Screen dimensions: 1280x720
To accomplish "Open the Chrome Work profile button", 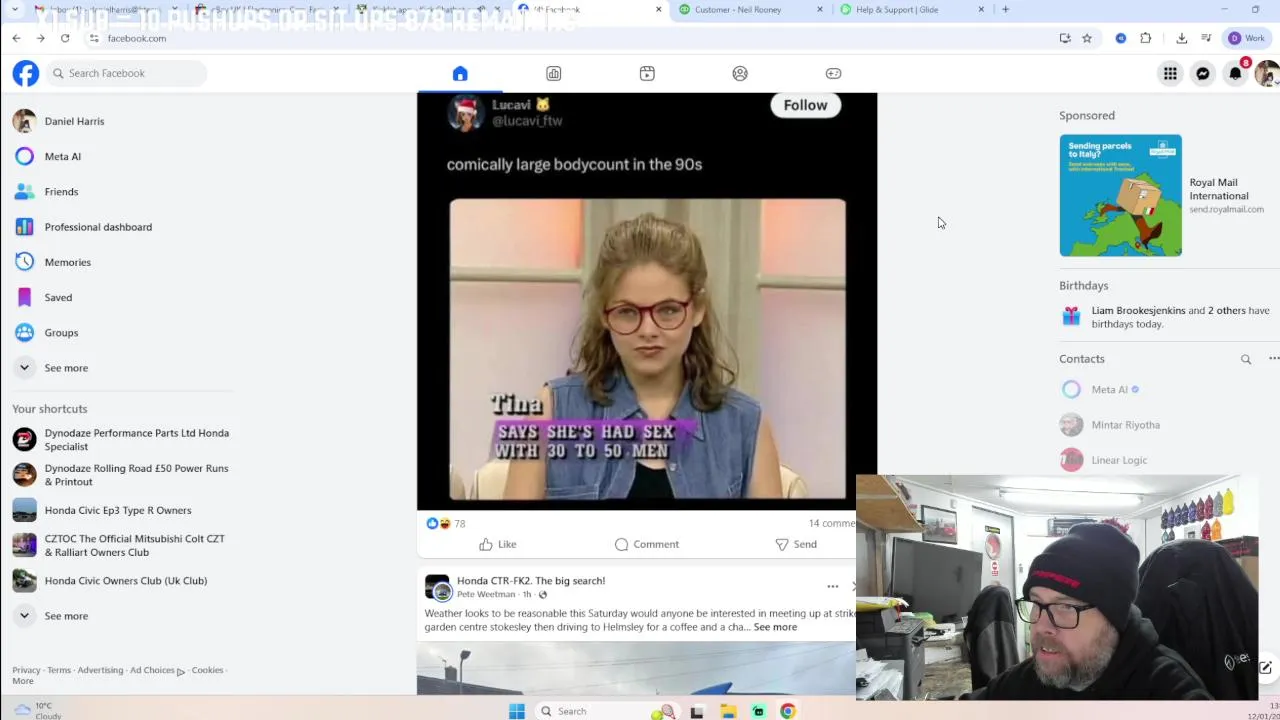I will [x=1247, y=38].
